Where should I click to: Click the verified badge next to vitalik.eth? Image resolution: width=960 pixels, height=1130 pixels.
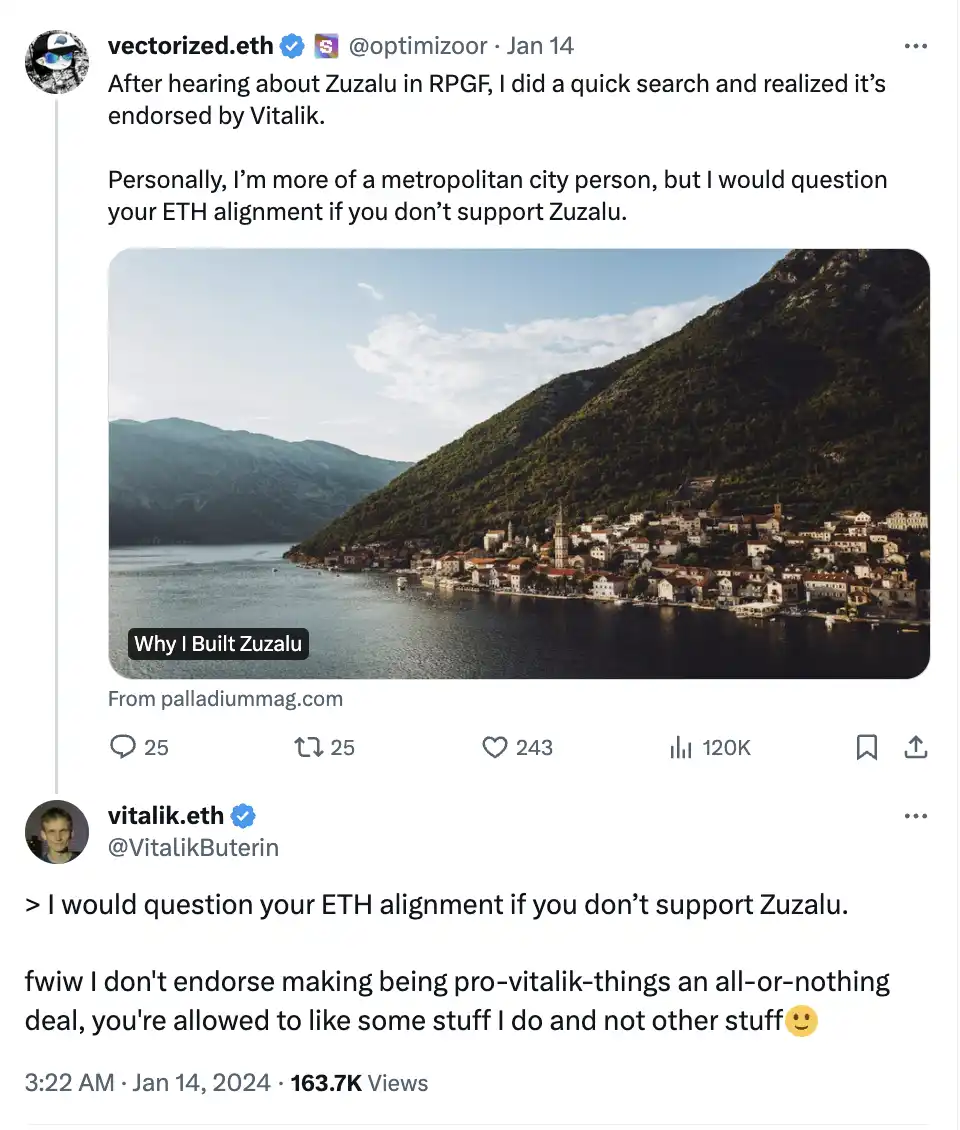244,816
